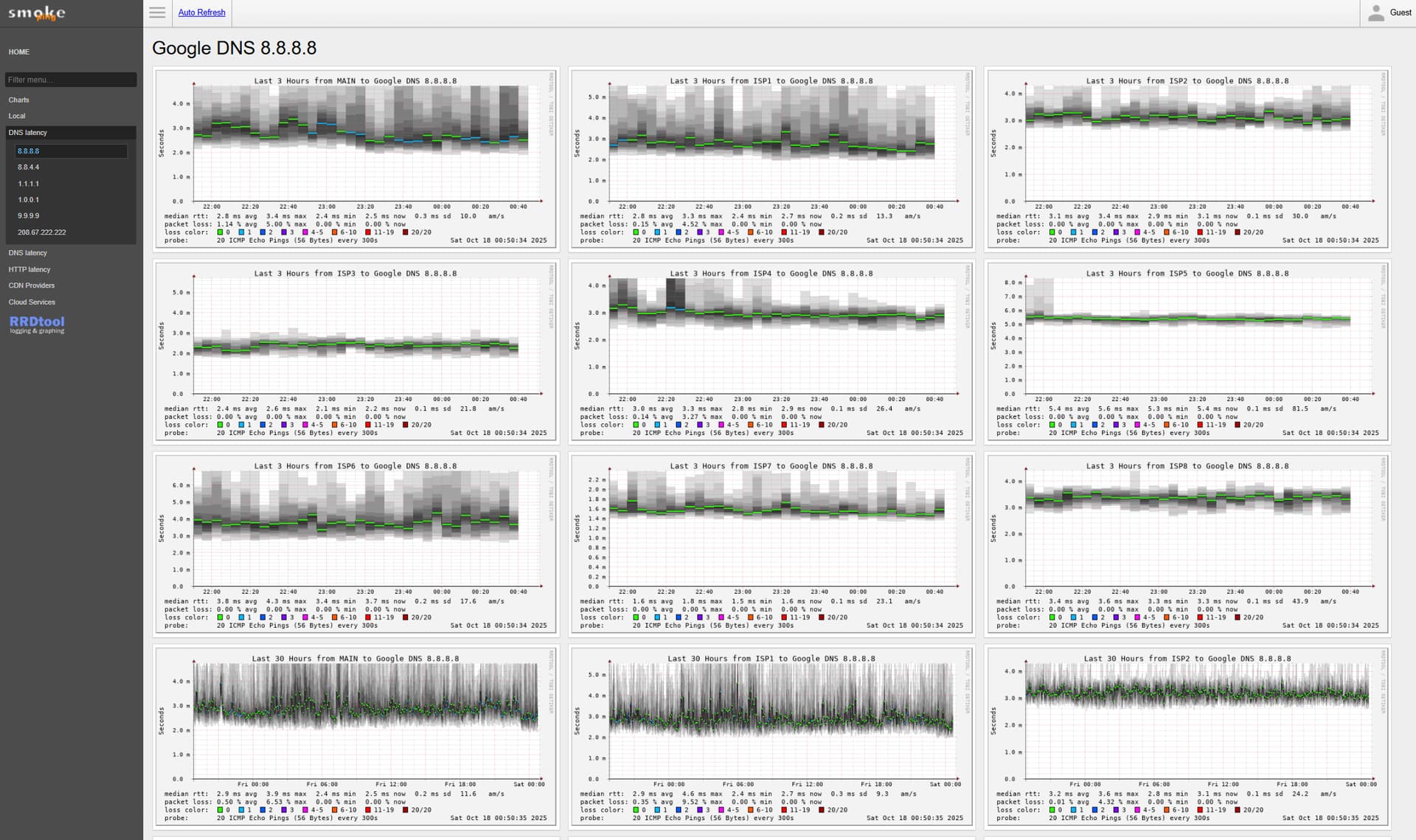1416x840 pixels.
Task: Select the 1.1.1.1 target
Action: [29, 184]
